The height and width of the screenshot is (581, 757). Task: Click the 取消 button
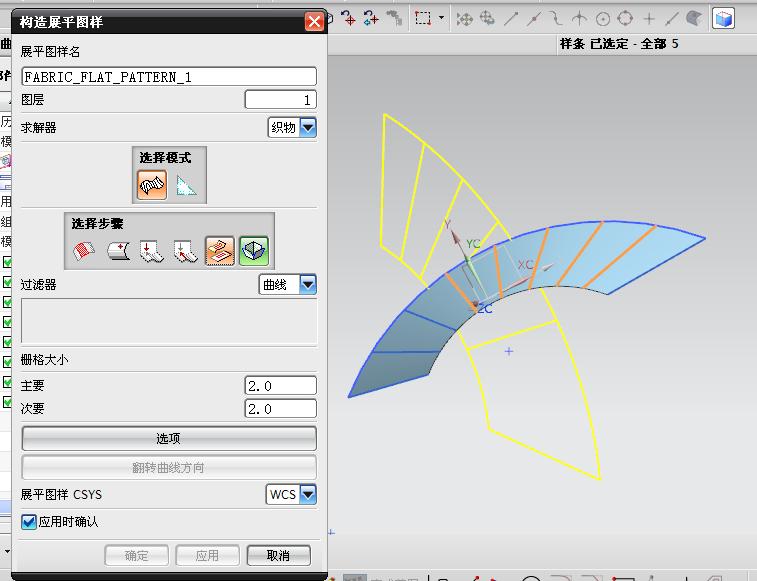(279, 555)
